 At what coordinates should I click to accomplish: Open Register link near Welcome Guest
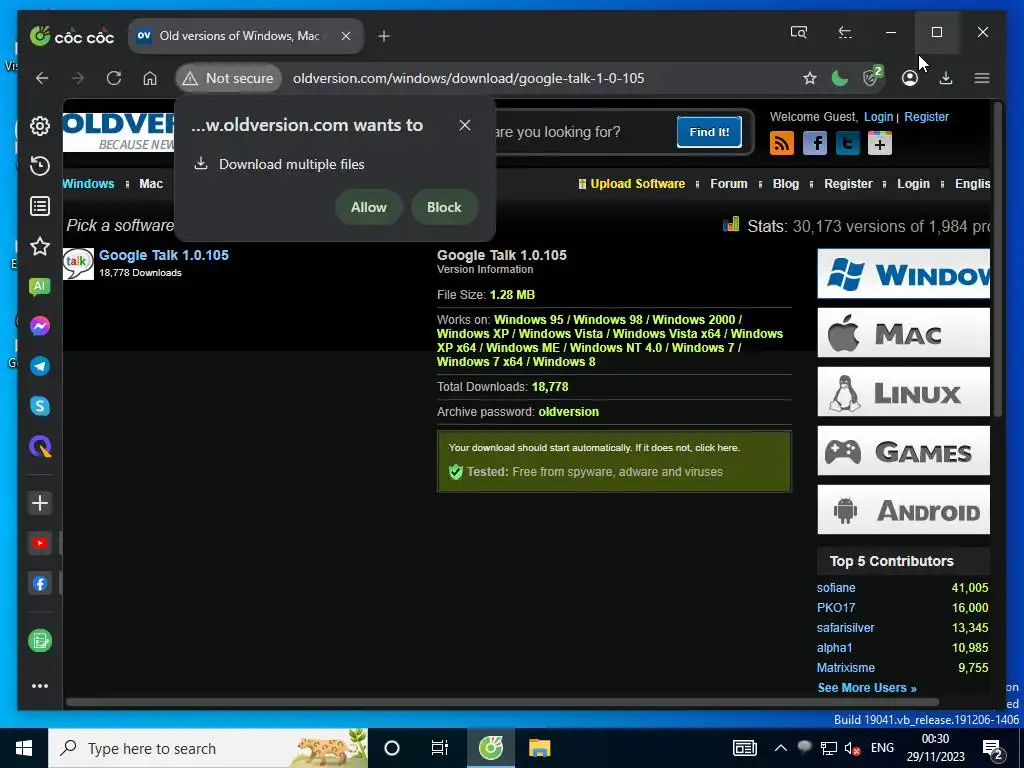tap(926, 117)
